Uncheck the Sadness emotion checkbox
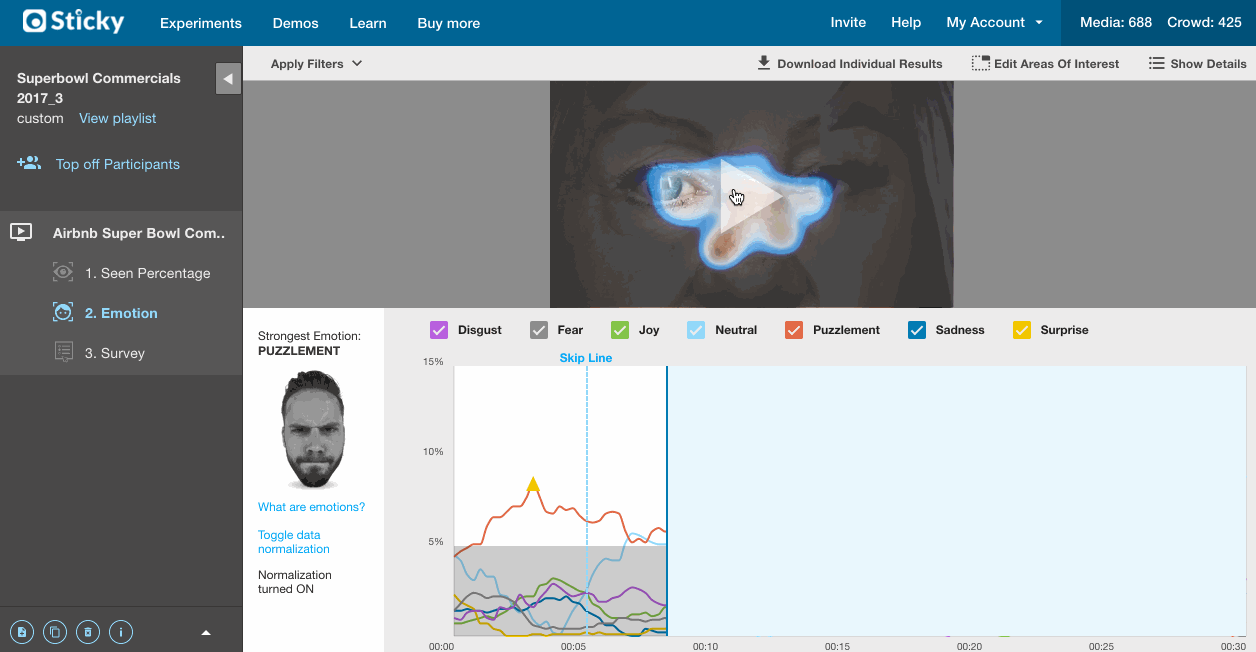 tap(916, 330)
